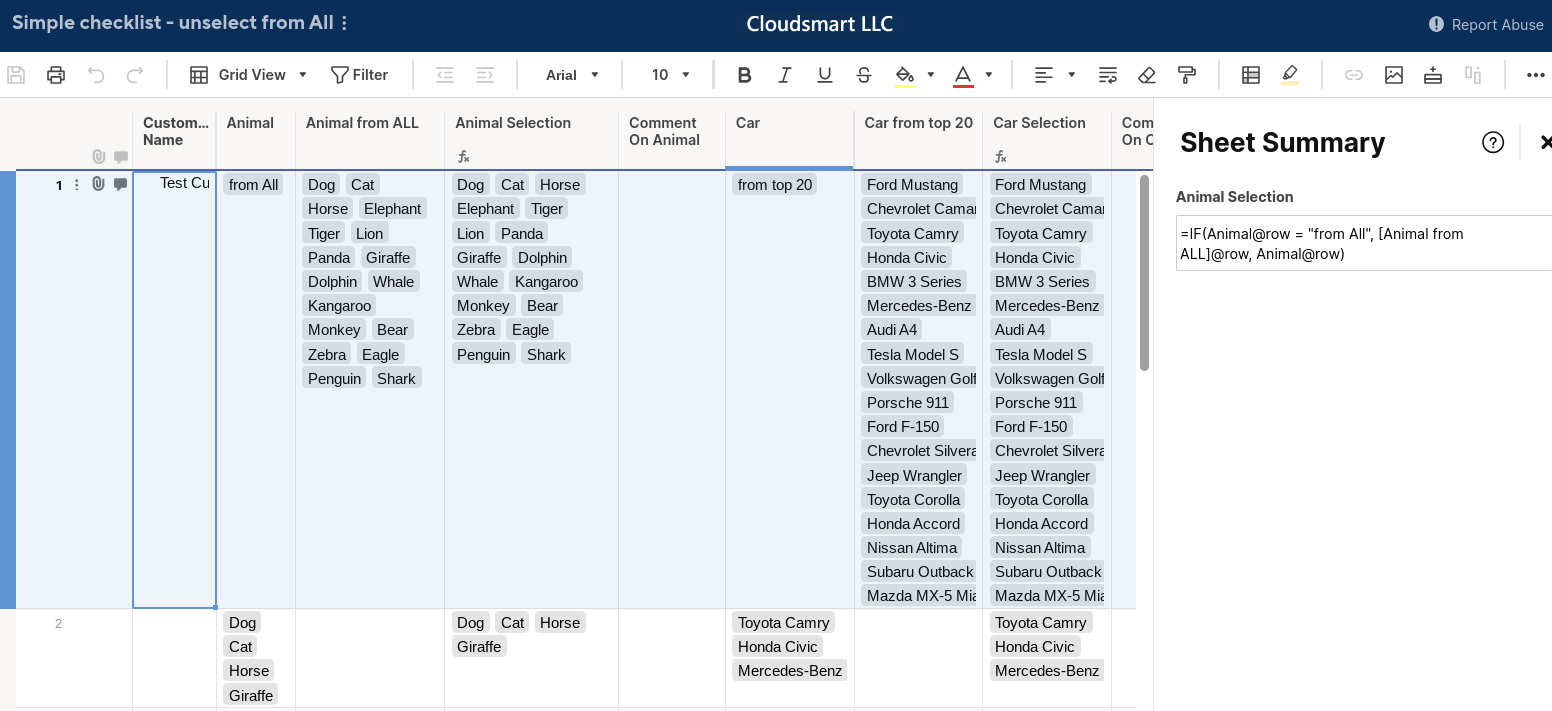1552x711 pixels.
Task: Print the sheet using printer icon
Action: pyautogui.click(x=56, y=75)
